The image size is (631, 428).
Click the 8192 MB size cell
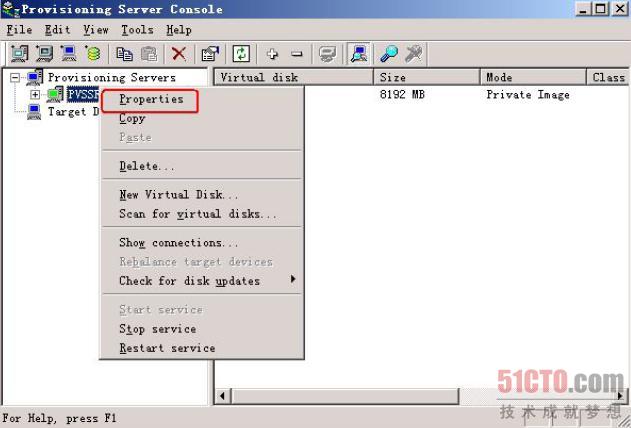pyautogui.click(x=402, y=95)
